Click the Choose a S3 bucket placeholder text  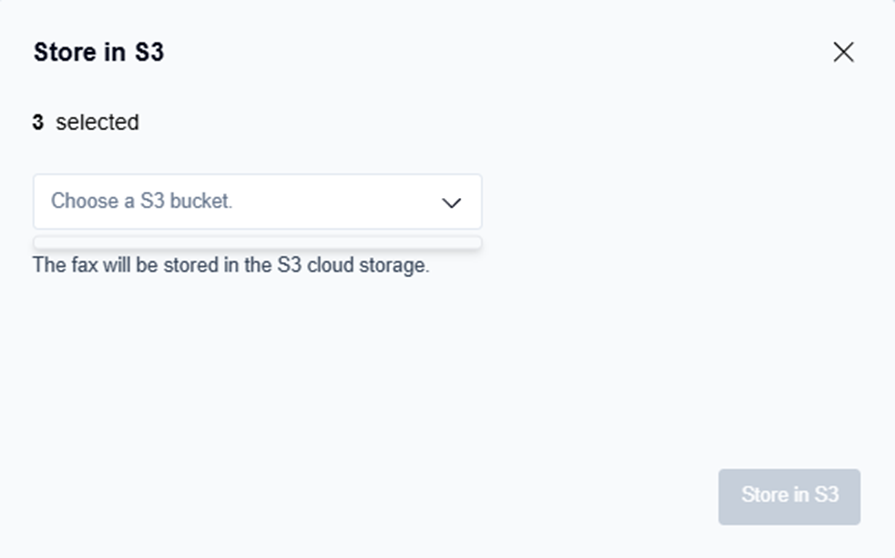(142, 201)
